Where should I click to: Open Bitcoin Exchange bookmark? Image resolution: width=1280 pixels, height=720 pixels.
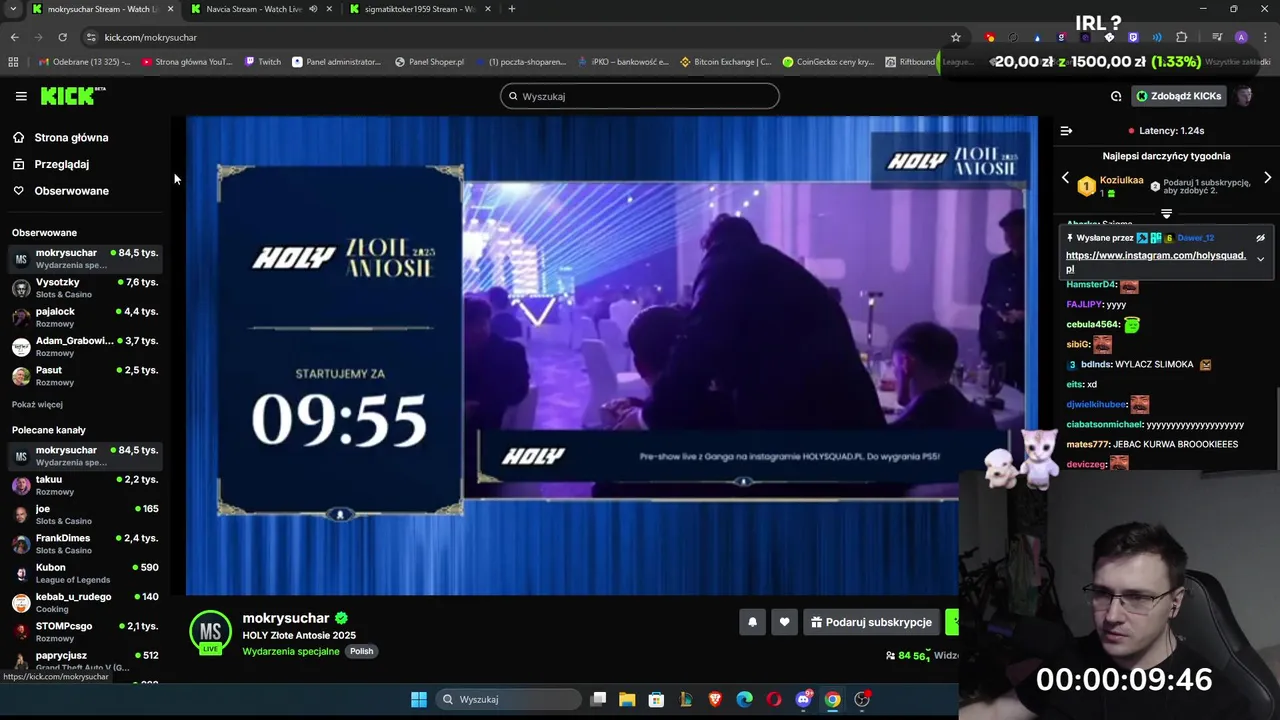(725, 62)
